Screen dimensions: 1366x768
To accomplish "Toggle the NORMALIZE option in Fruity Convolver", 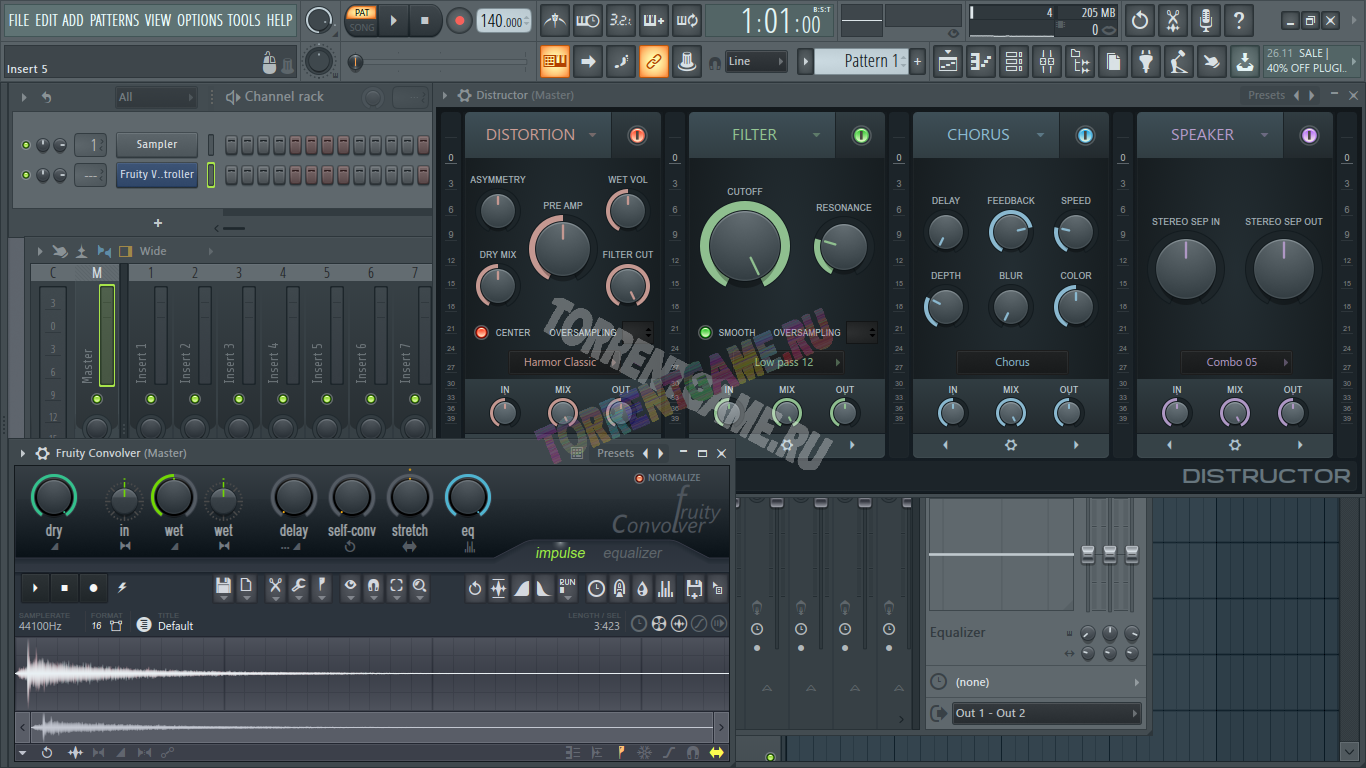I will coord(640,478).
